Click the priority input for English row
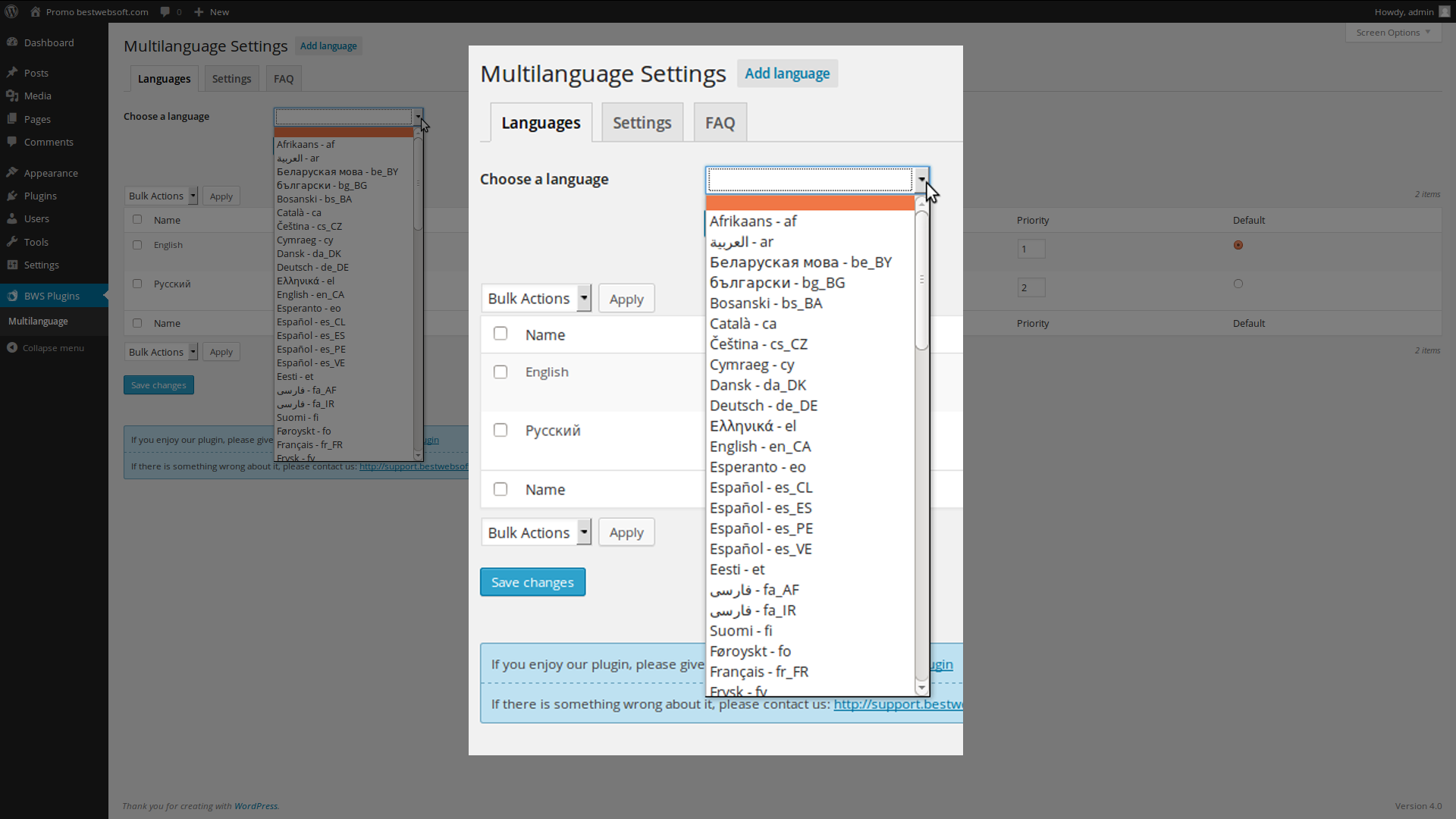 click(x=1031, y=249)
